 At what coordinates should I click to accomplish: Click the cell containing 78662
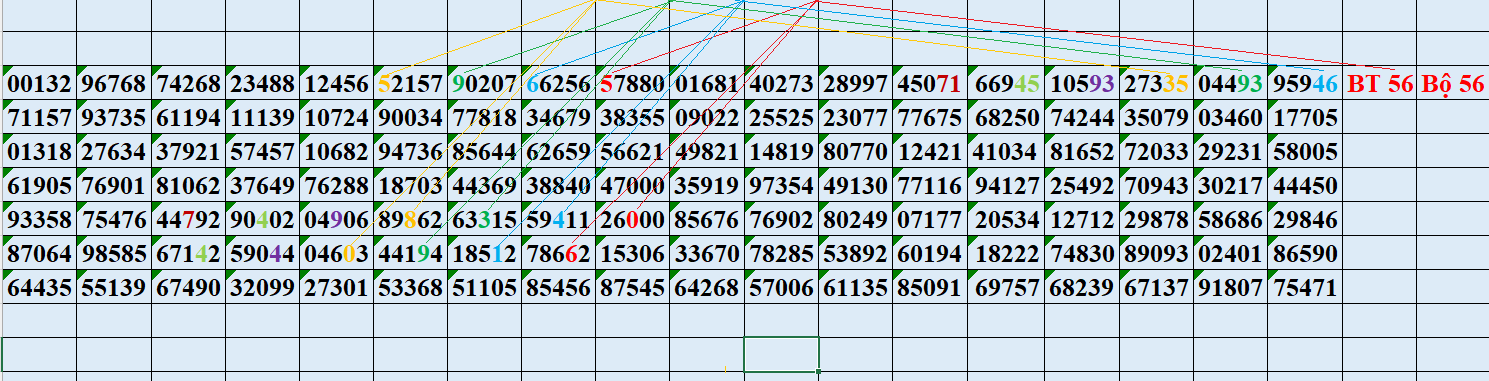pos(558,254)
